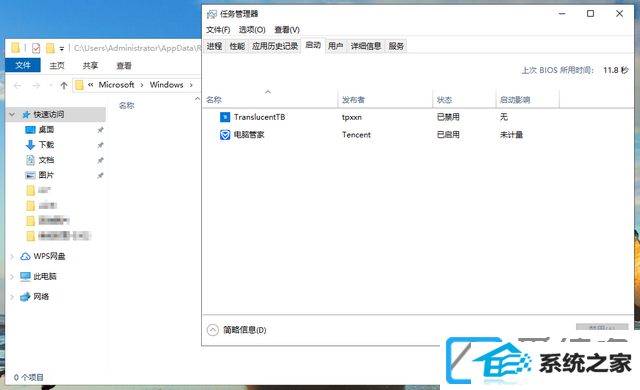Open the quick access toolbar dropdown arrow
Image resolution: width=640 pixels, height=390 pixels.
click(x=62, y=49)
